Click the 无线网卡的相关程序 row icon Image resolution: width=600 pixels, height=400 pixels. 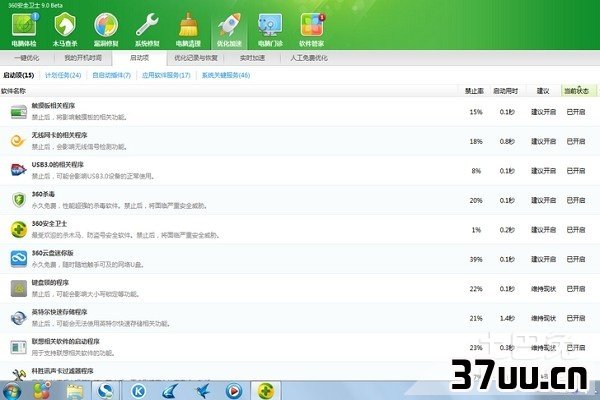(18, 141)
